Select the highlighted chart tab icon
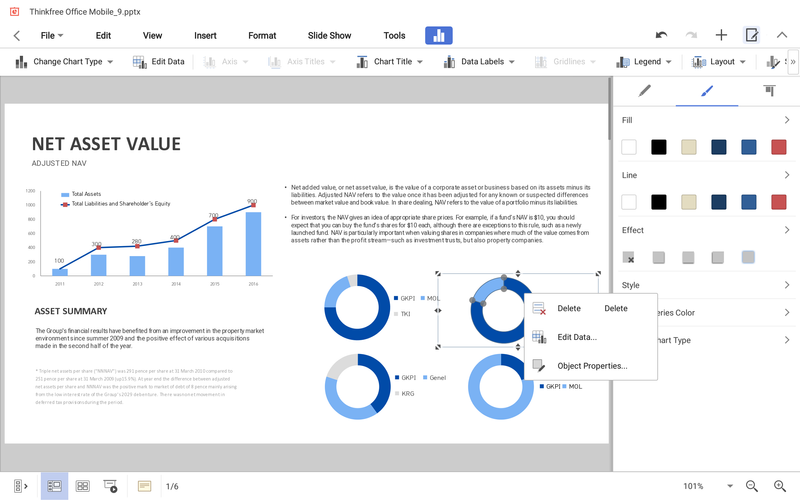 [439, 35]
